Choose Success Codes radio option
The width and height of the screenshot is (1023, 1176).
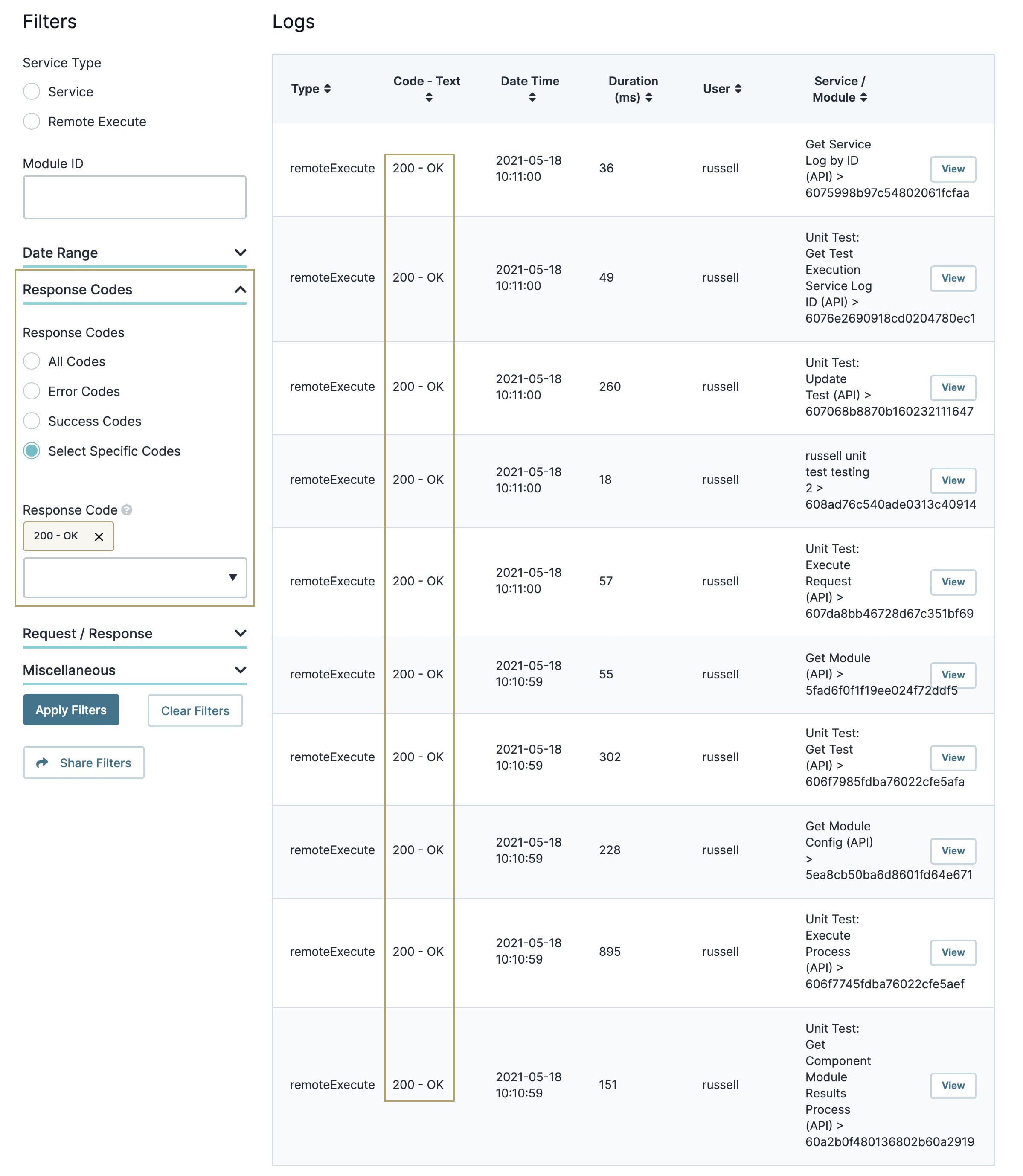click(32, 421)
